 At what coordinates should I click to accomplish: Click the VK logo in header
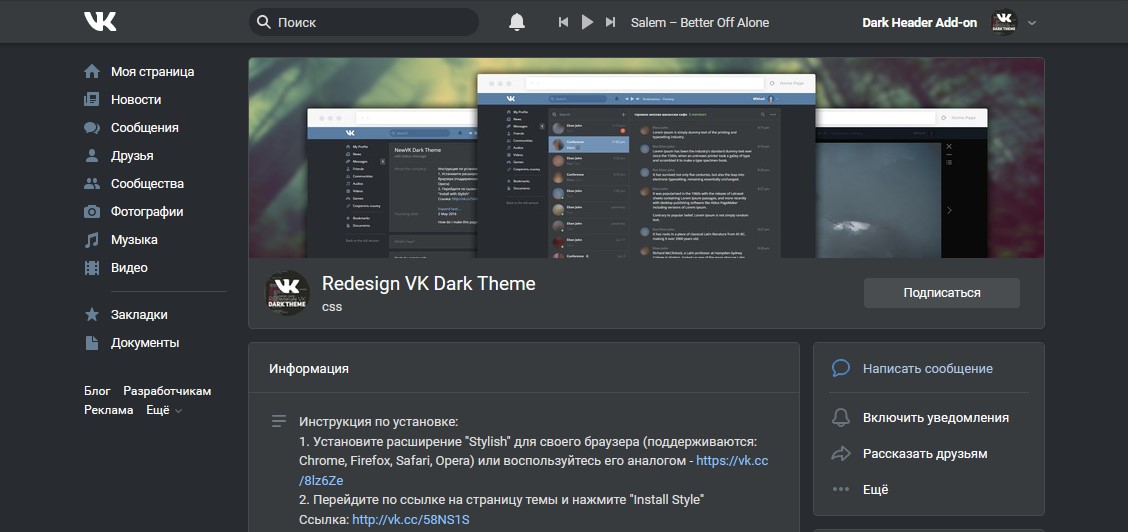[99, 22]
